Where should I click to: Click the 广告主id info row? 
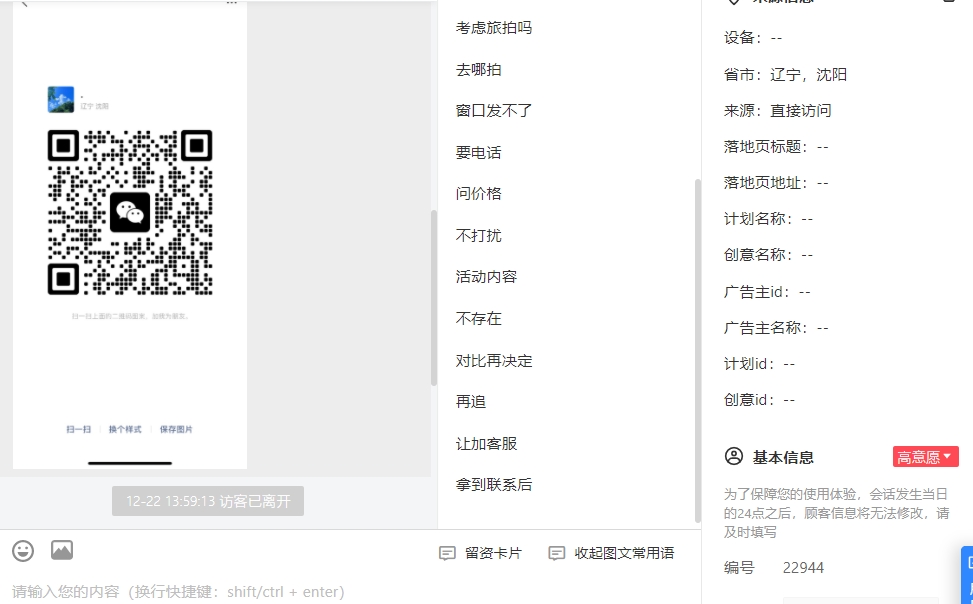767,292
